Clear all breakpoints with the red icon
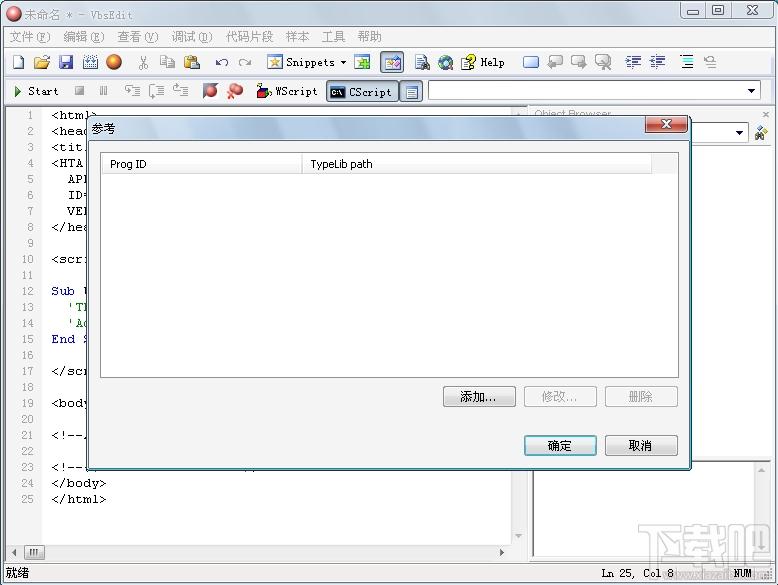Image resolution: width=778 pixels, height=585 pixels. pyautogui.click(x=235, y=91)
